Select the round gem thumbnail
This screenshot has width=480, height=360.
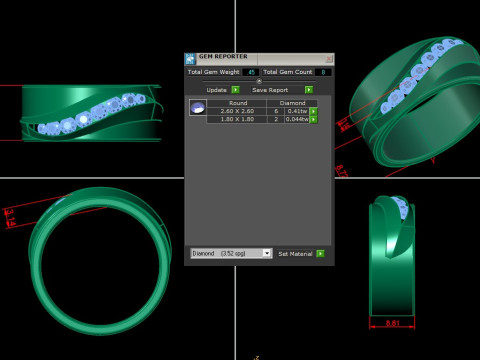[x=198, y=108]
